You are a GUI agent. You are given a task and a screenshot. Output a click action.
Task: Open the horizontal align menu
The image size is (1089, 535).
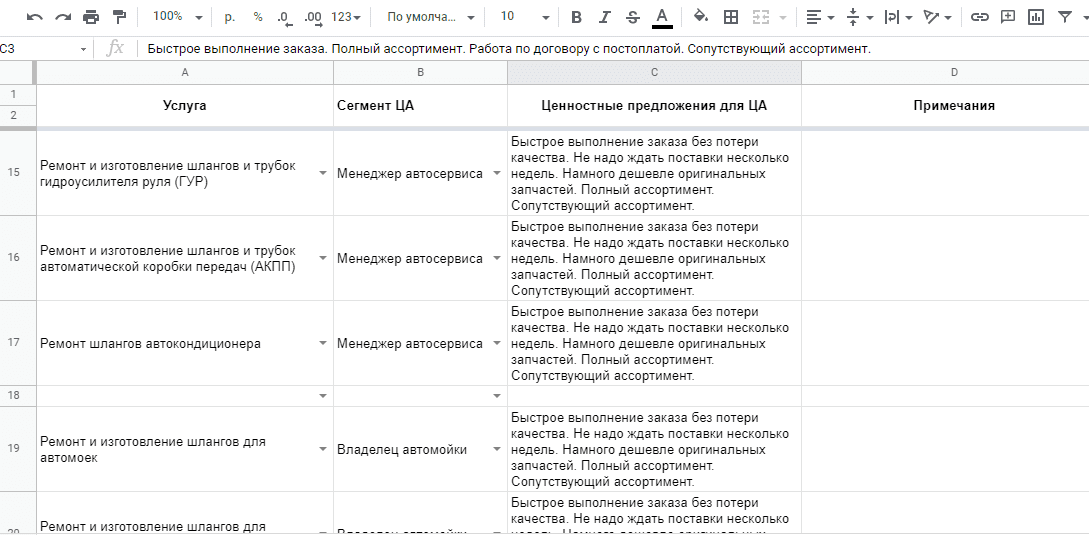click(819, 17)
